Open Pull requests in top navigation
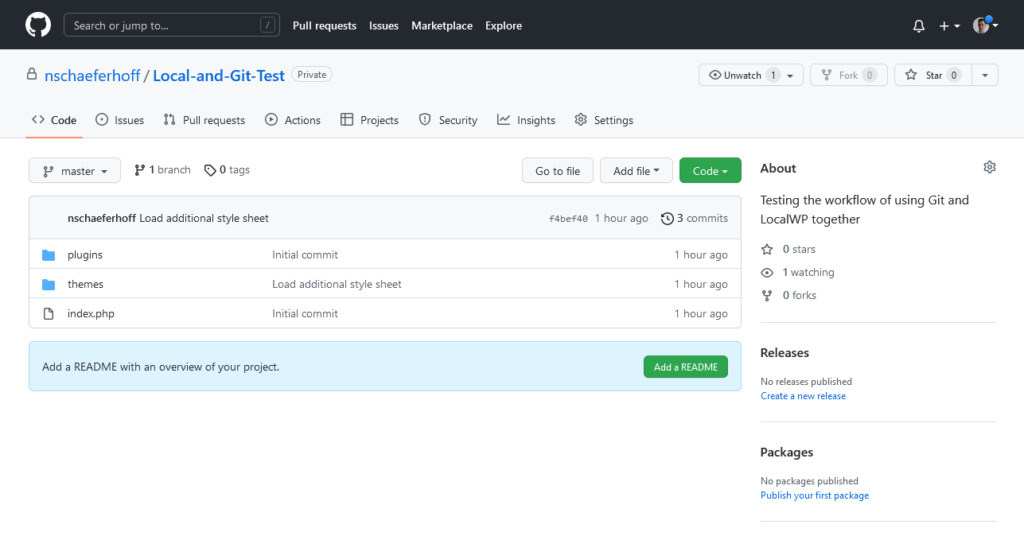This screenshot has height=536, width=1024. click(325, 25)
